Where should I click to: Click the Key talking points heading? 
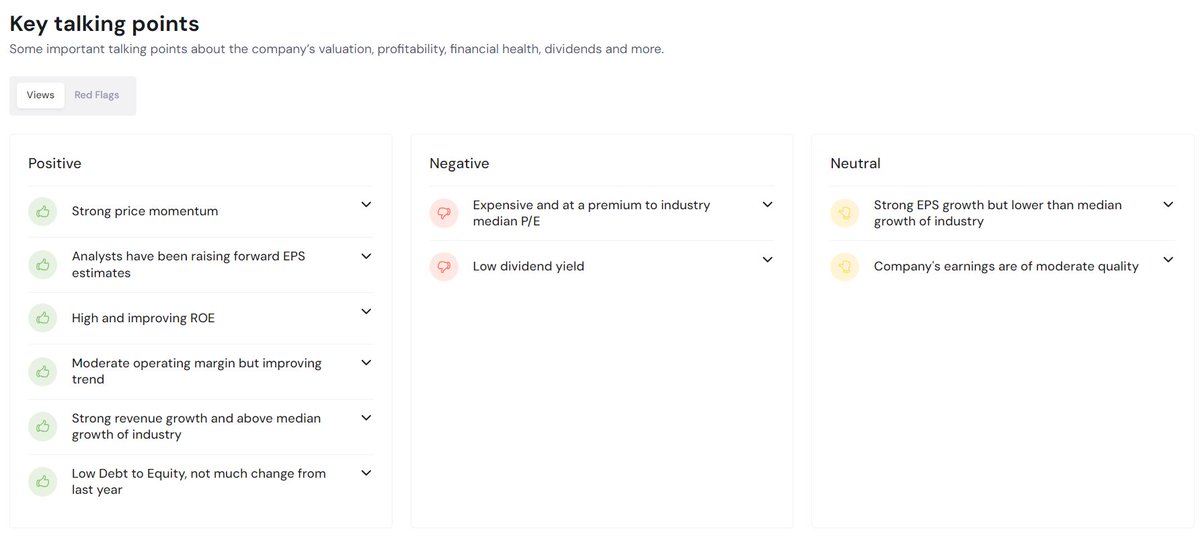coord(104,24)
